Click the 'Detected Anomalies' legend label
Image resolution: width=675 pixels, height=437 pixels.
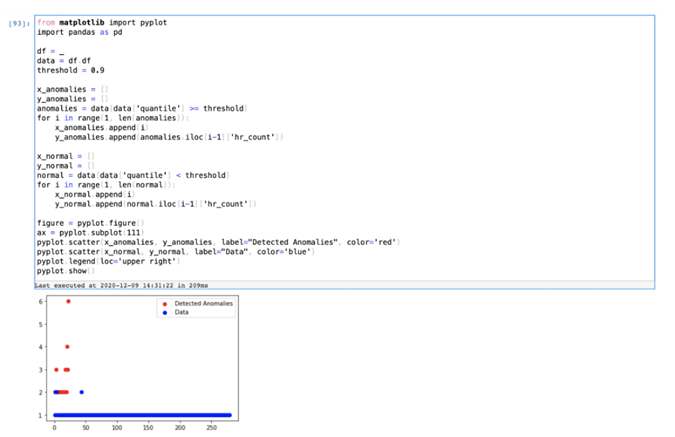tap(202, 303)
